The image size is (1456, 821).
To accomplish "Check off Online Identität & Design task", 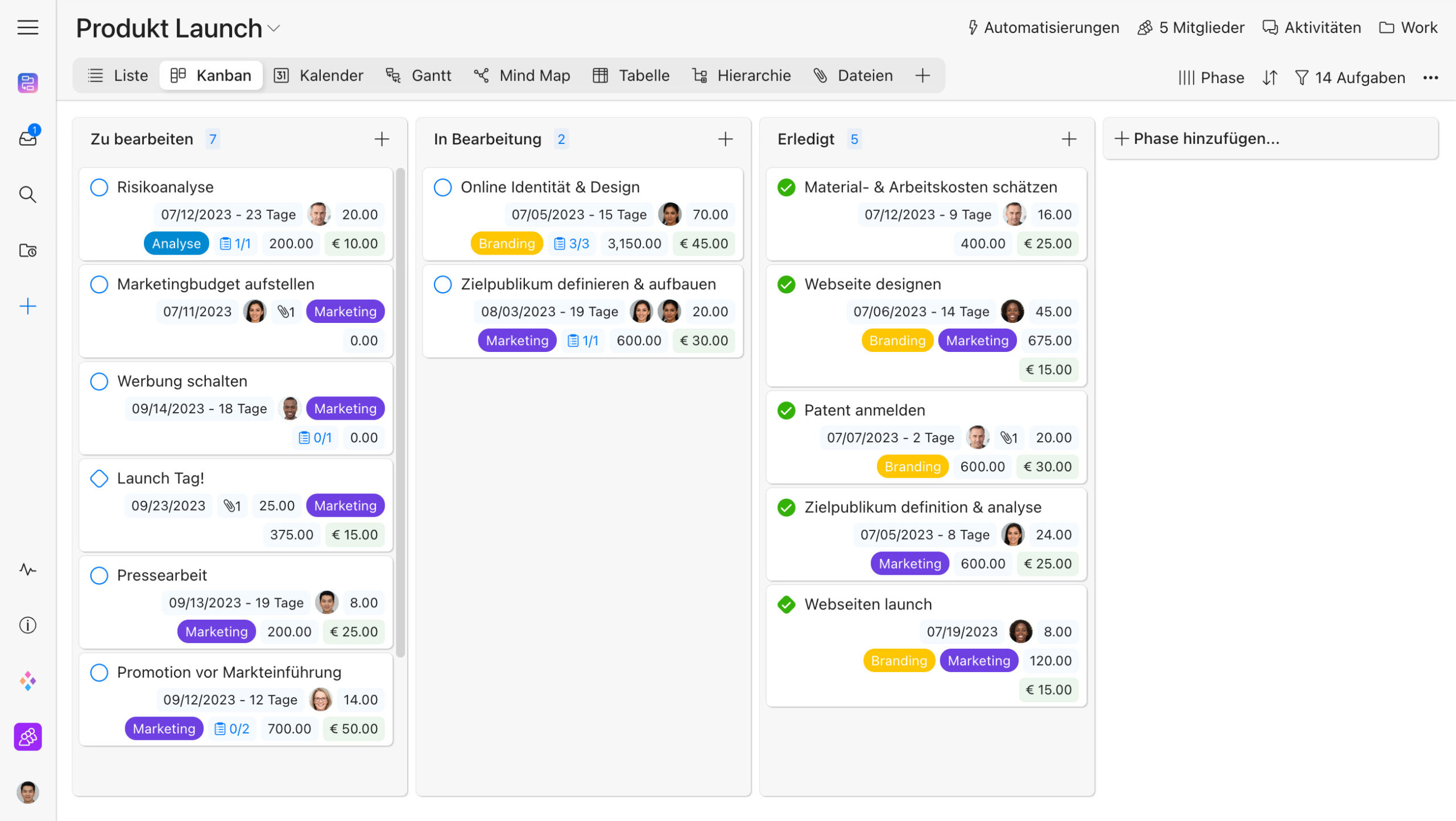I will pos(442,187).
